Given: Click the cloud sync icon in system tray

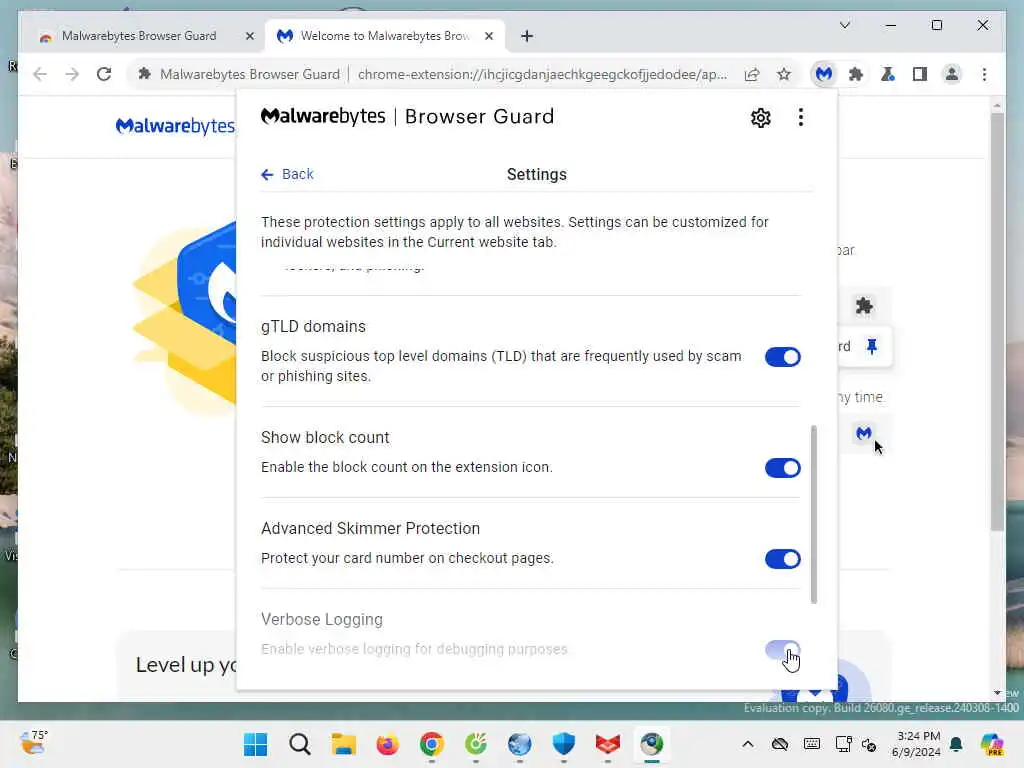Looking at the screenshot, I should coord(780,744).
